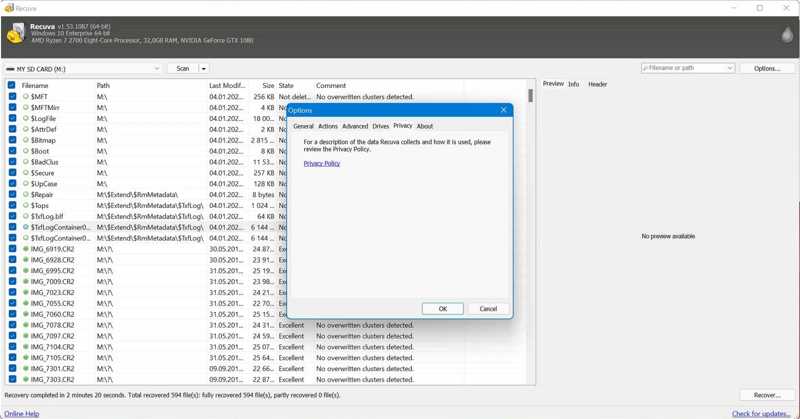The image size is (800, 419).
Task: Select the Privacy tab in Options
Action: (403, 126)
